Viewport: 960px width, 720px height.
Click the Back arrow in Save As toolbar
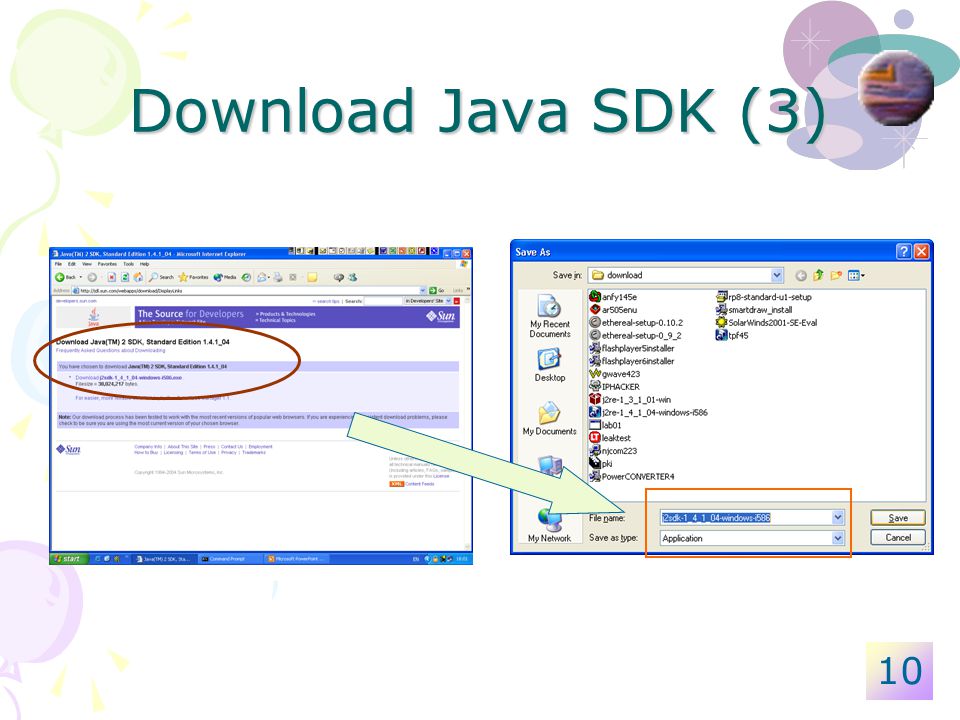coord(801,276)
